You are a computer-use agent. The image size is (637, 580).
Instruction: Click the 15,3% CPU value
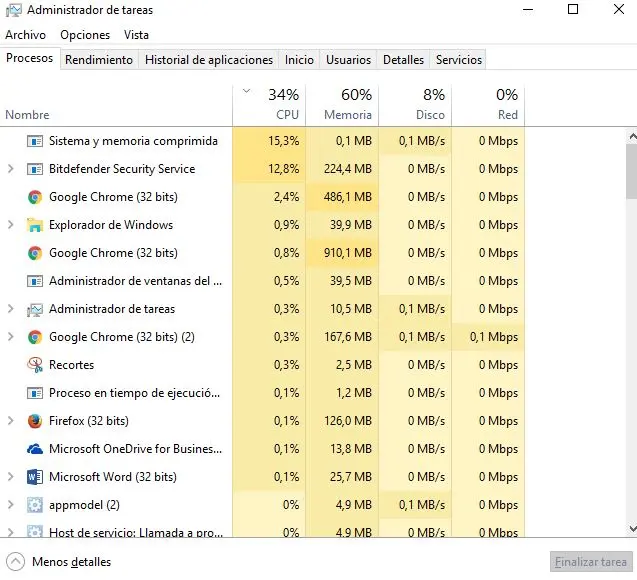coord(284,141)
